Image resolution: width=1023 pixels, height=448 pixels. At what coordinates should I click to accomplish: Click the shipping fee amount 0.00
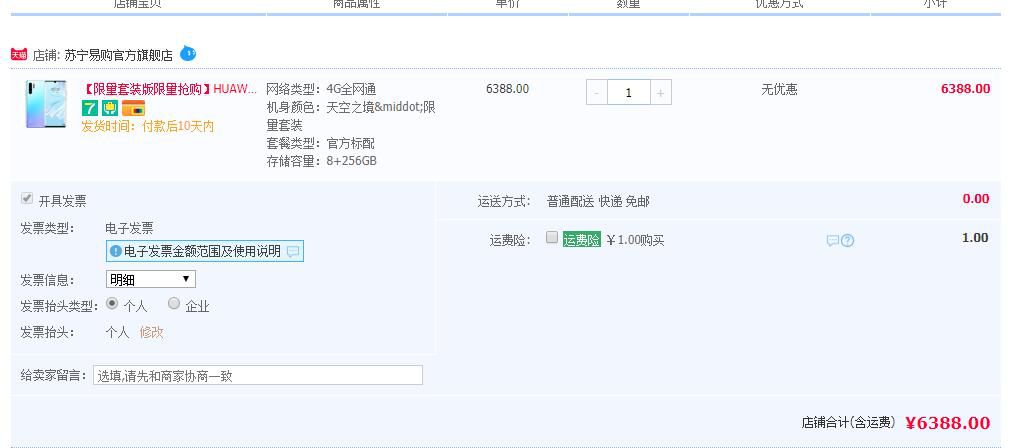coord(976,199)
